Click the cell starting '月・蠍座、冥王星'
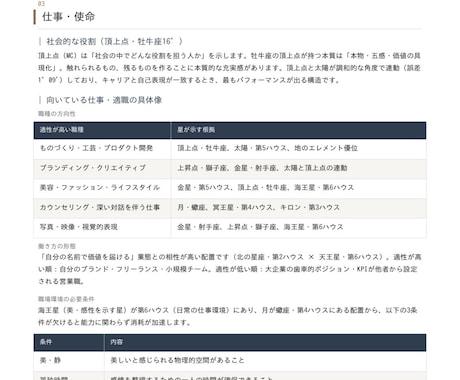 coord(298,207)
